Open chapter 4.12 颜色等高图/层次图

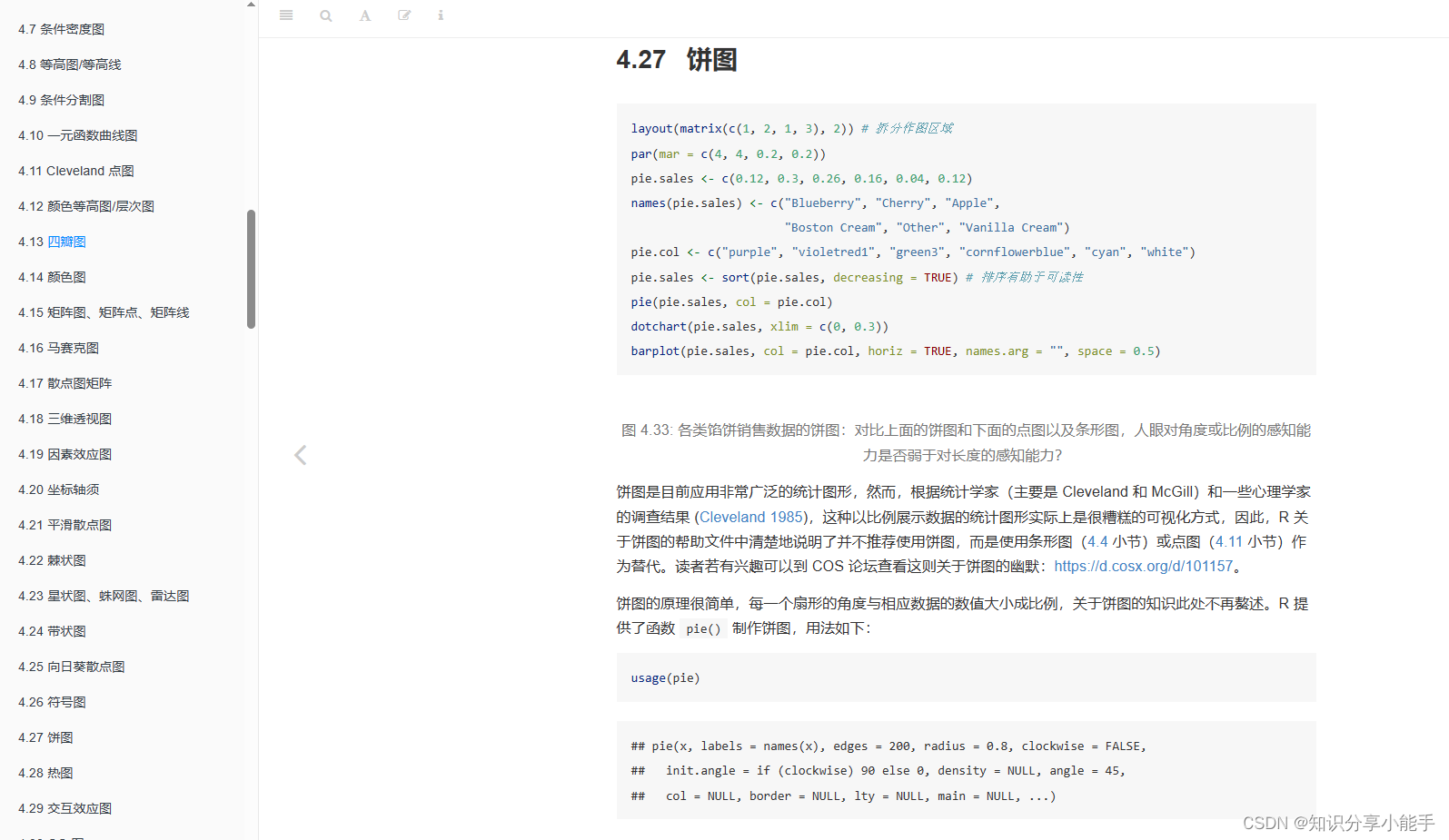click(86, 206)
